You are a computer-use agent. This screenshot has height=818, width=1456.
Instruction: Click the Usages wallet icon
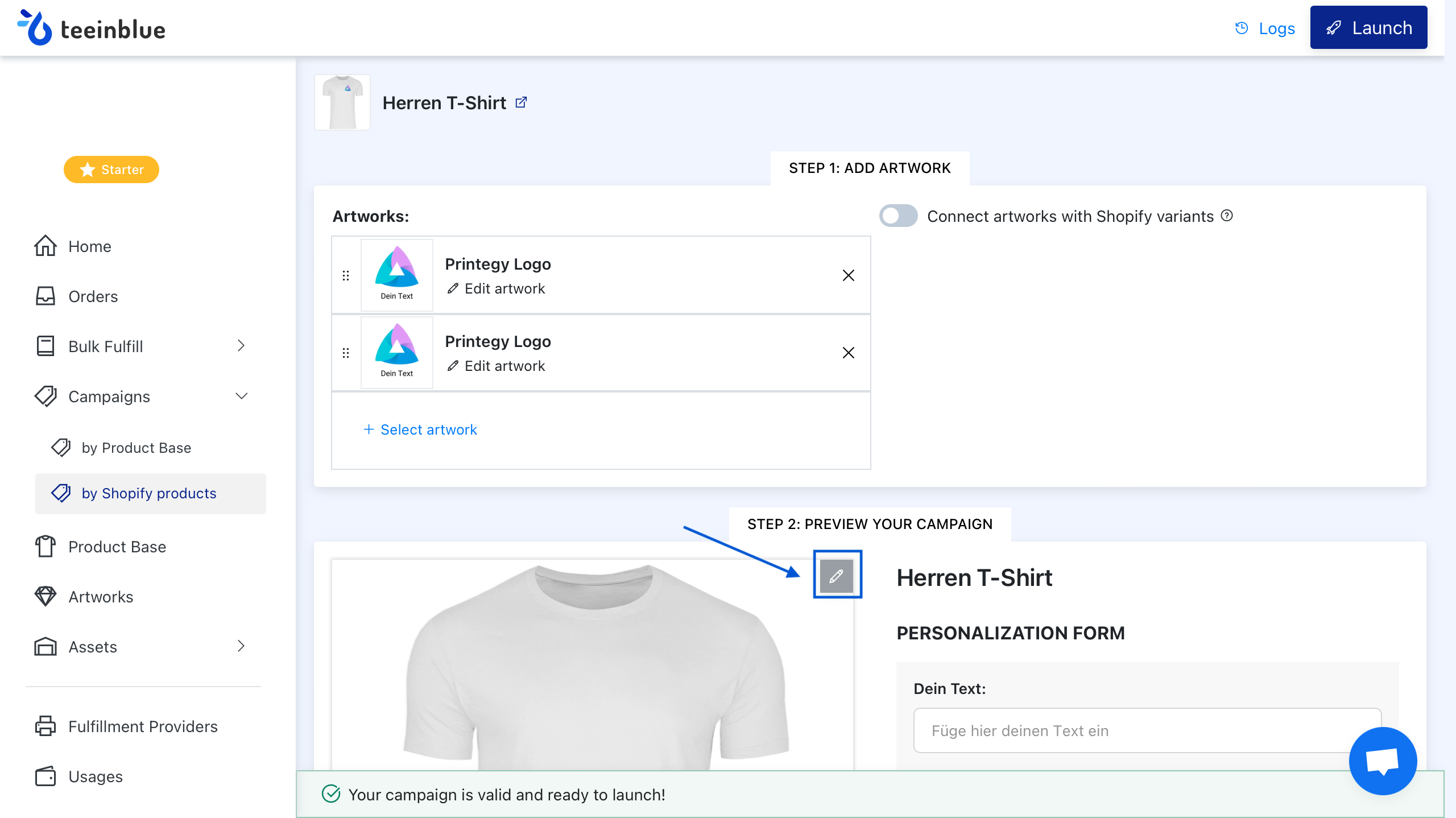tap(45, 776)
